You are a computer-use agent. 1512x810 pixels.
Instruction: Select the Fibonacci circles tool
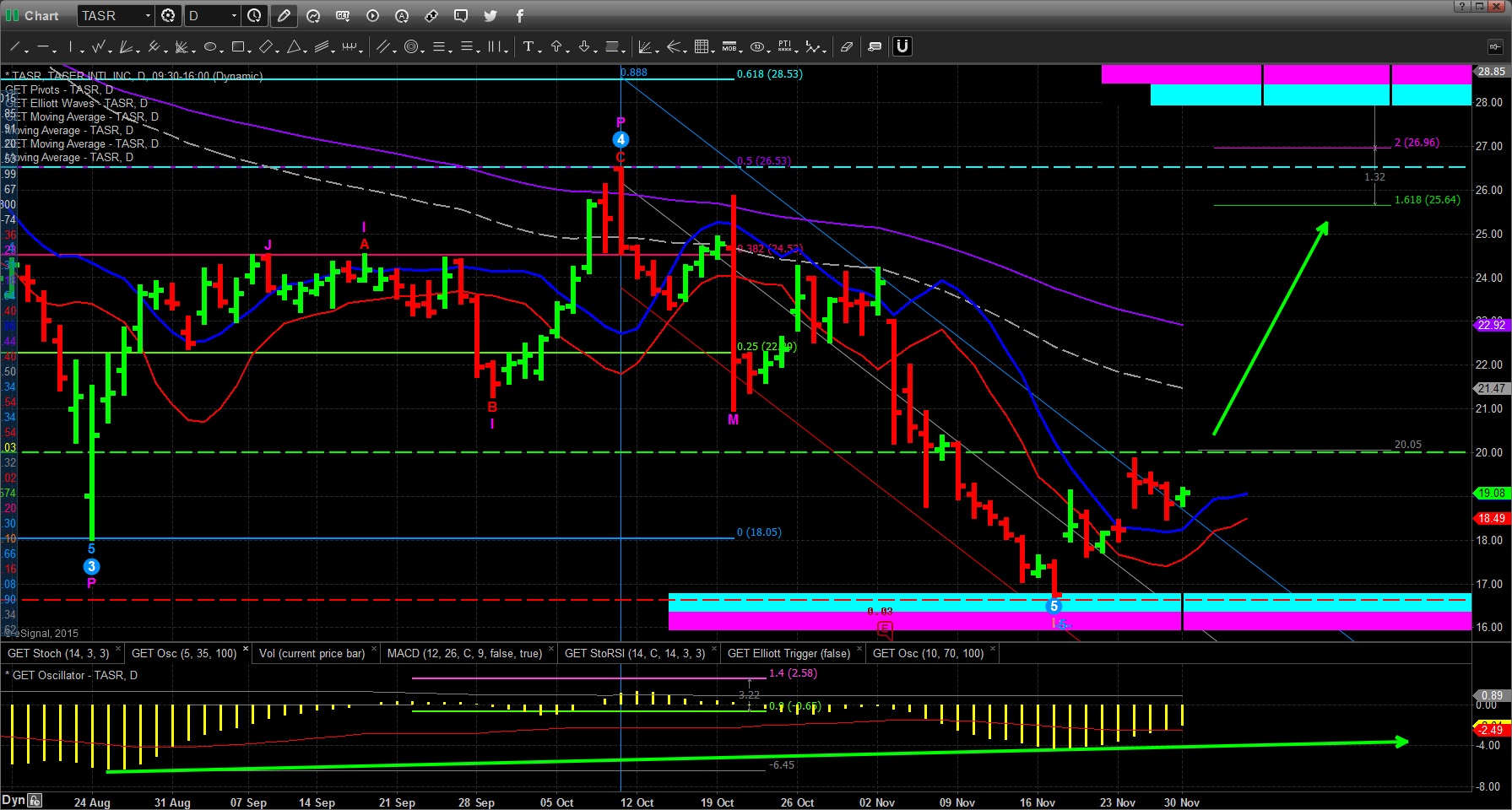[410, 47]
